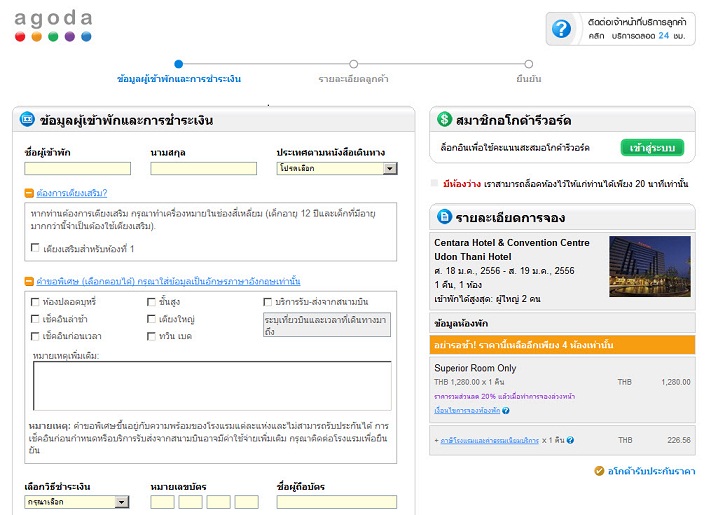Collapse special requests via orange minus icon

(x=29, y=281)
